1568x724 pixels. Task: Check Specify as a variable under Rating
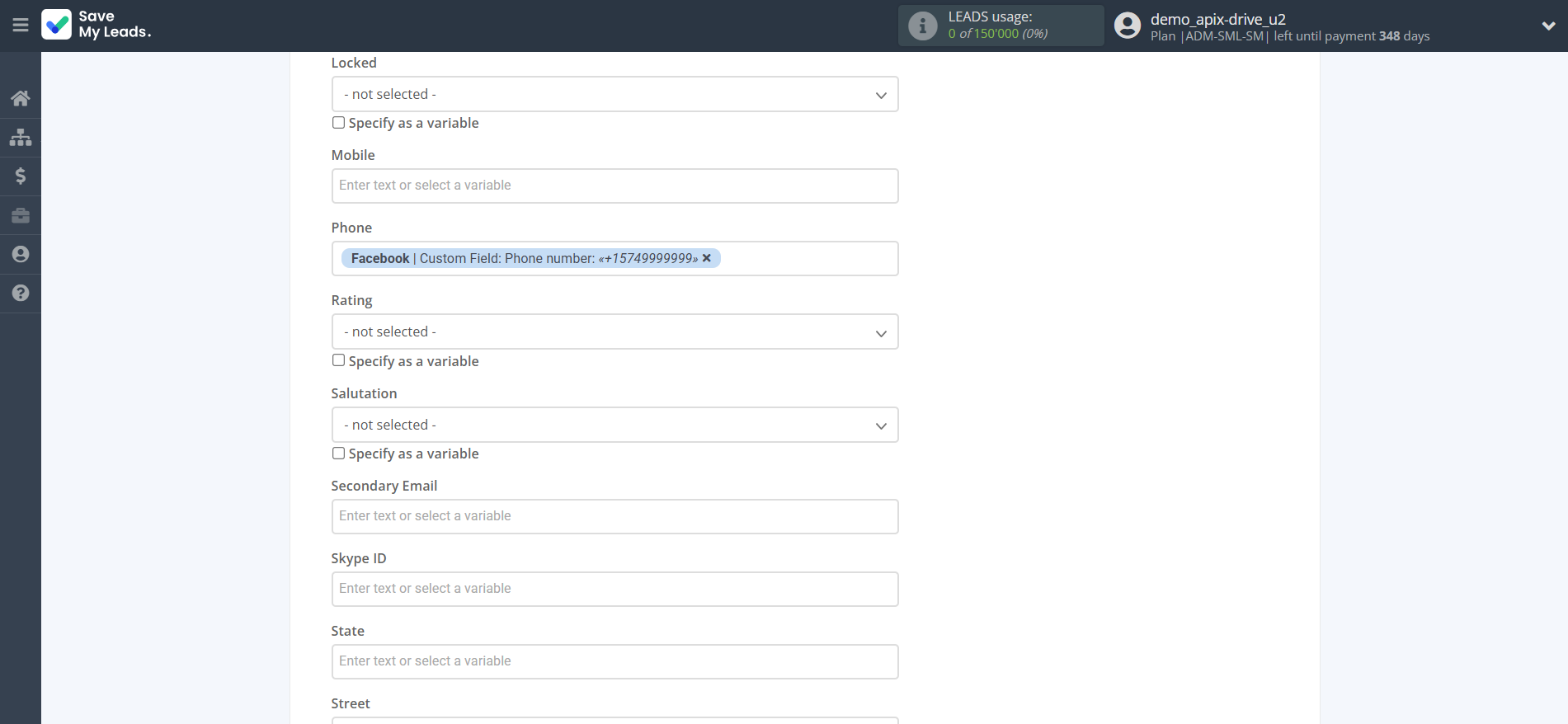(338, 360)
